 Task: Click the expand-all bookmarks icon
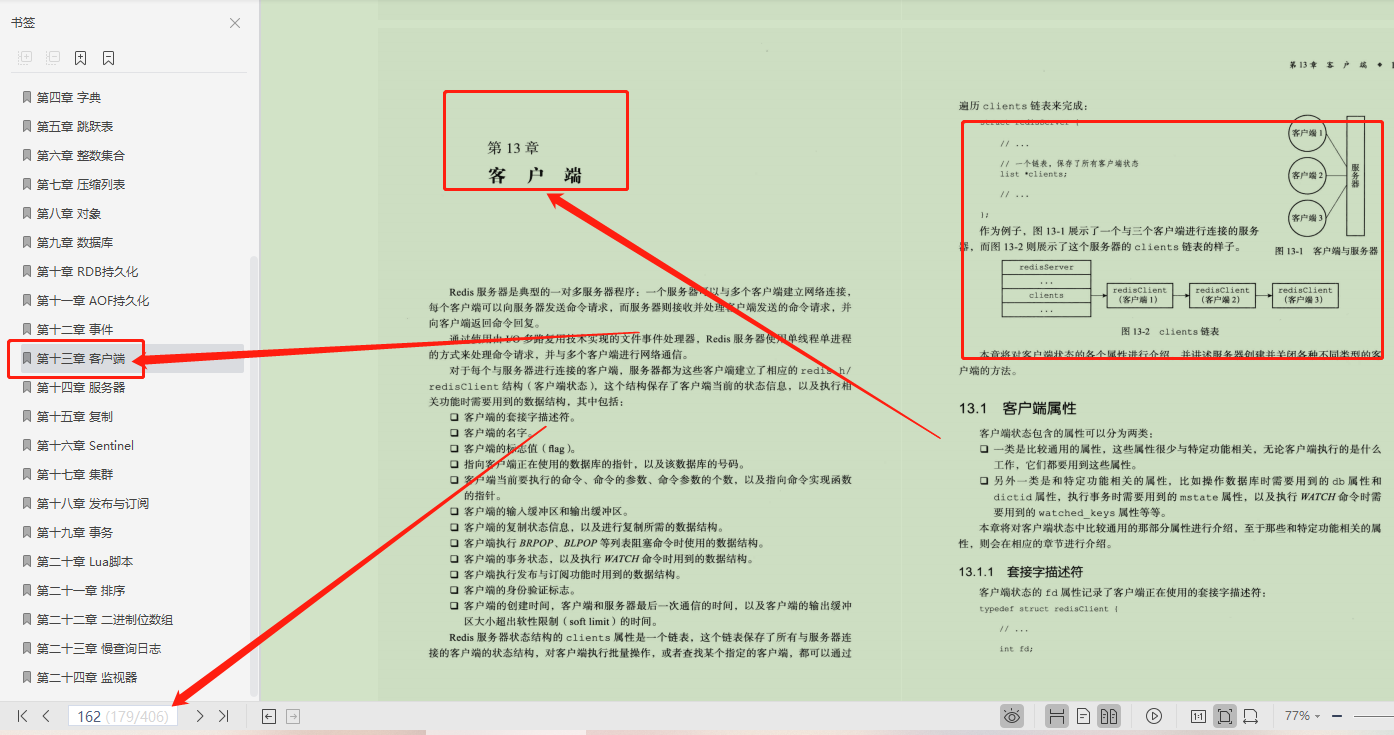coord(25,58)
